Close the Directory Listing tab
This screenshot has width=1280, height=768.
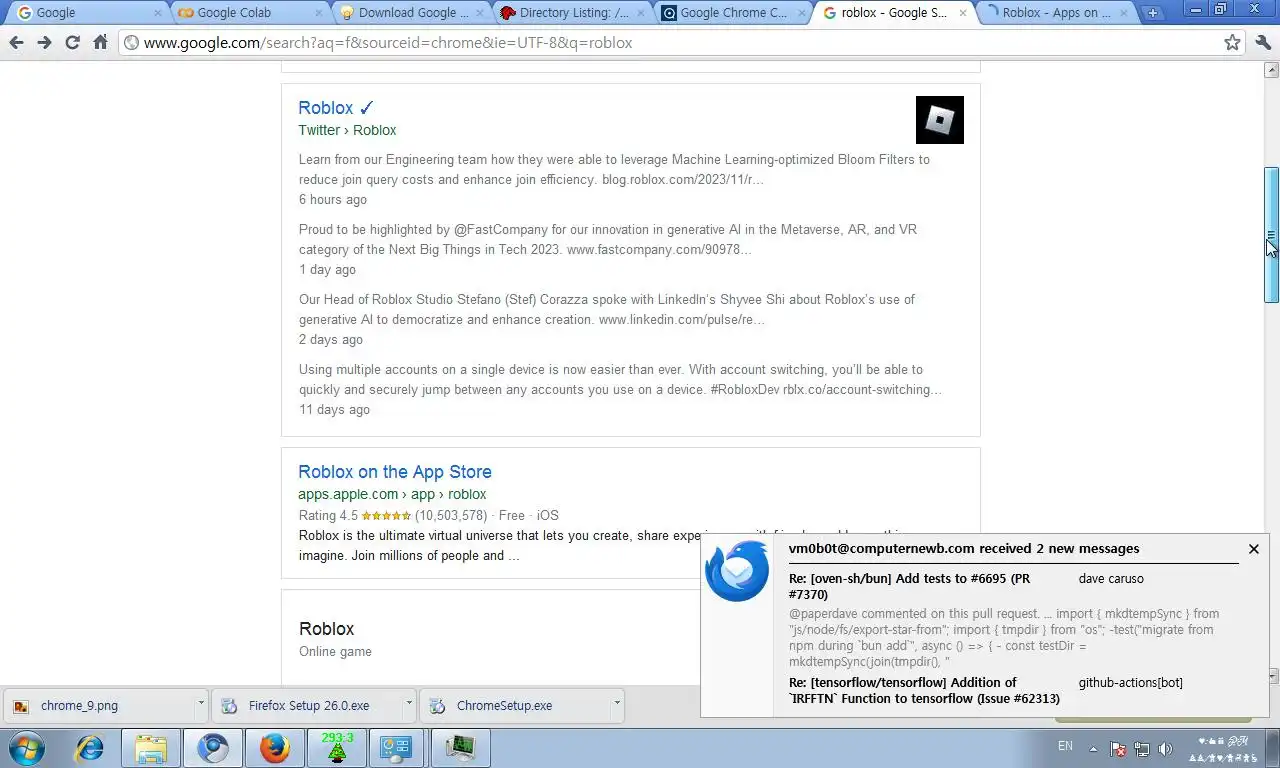pos(641,13)
